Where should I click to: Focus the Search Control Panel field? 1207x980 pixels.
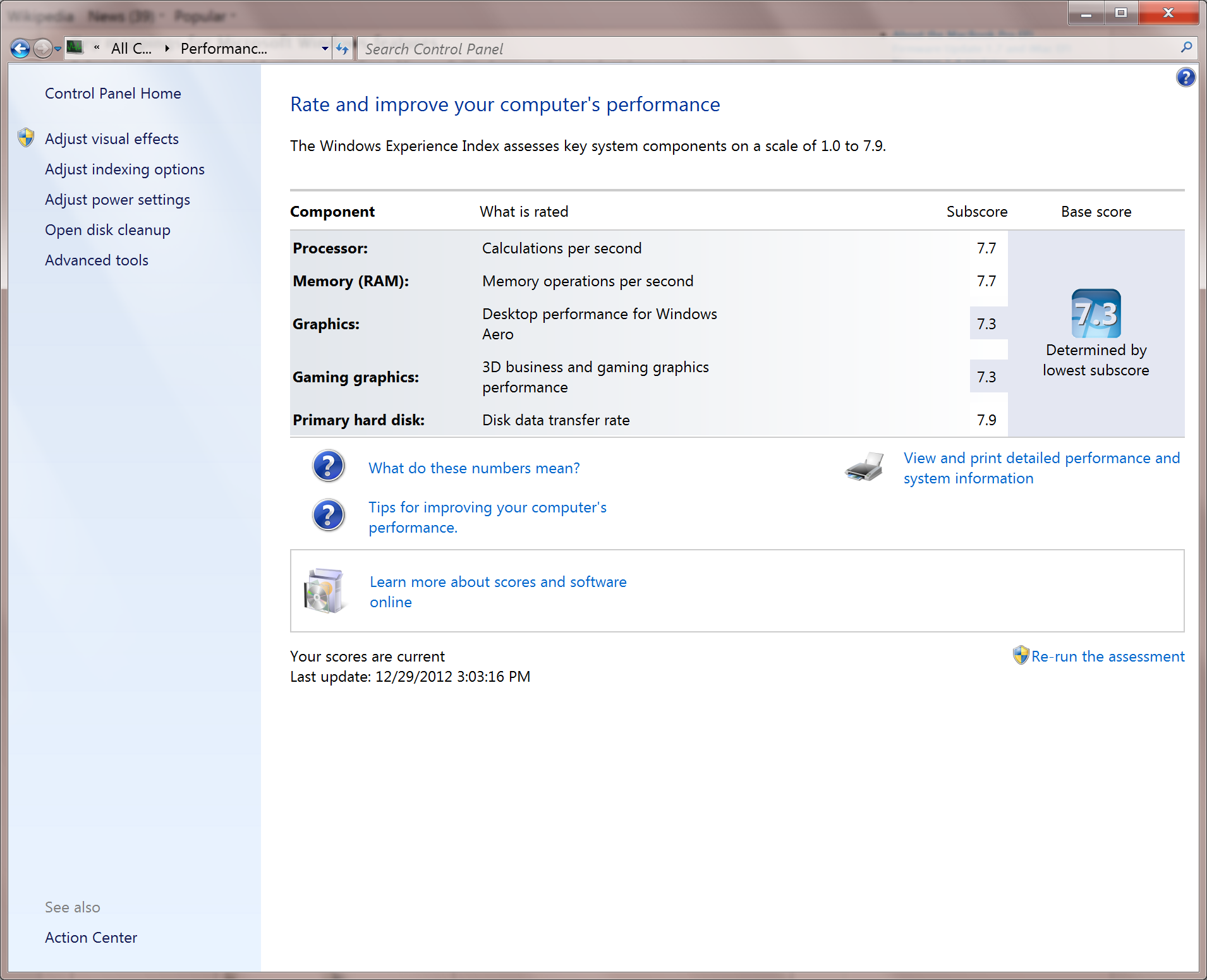click(x=769, y=49)
